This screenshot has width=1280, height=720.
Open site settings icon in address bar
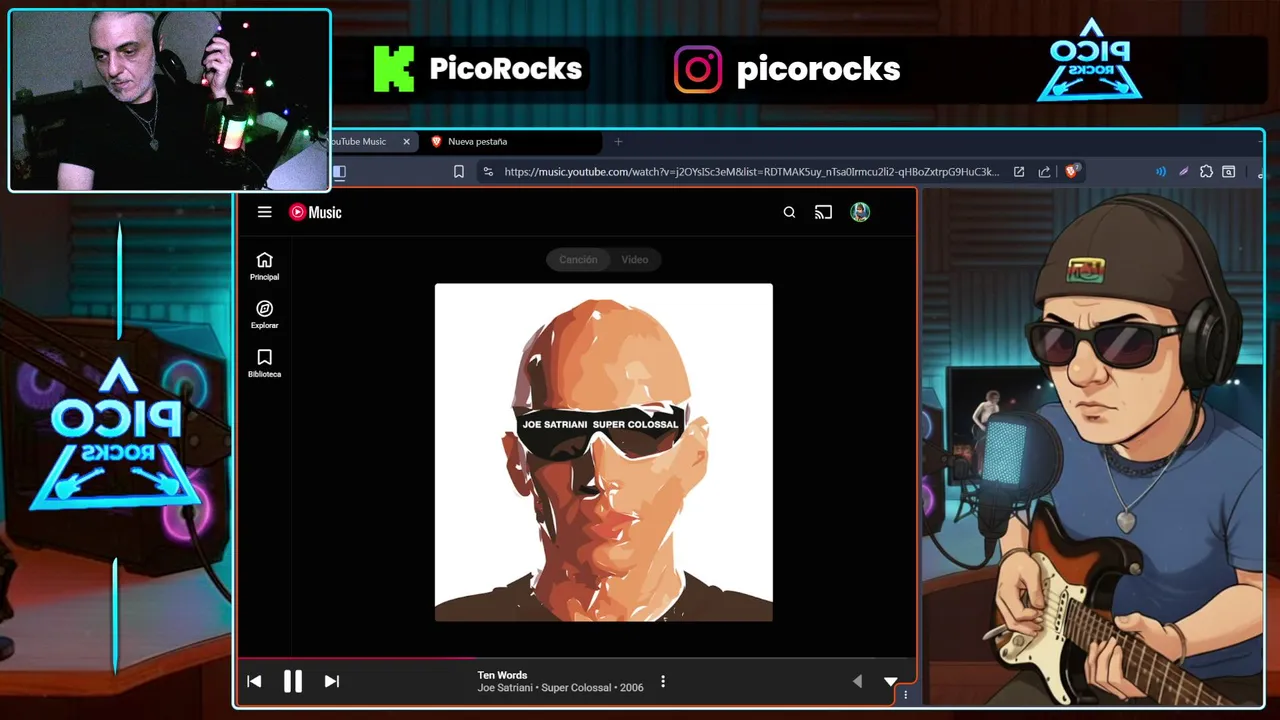click(488, 172)
